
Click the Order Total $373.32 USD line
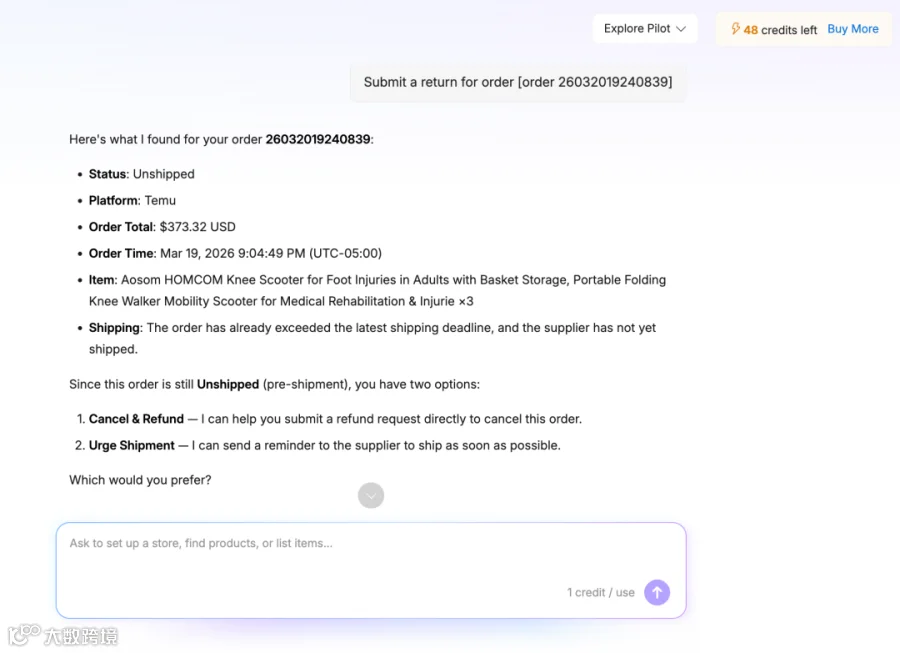162,227
